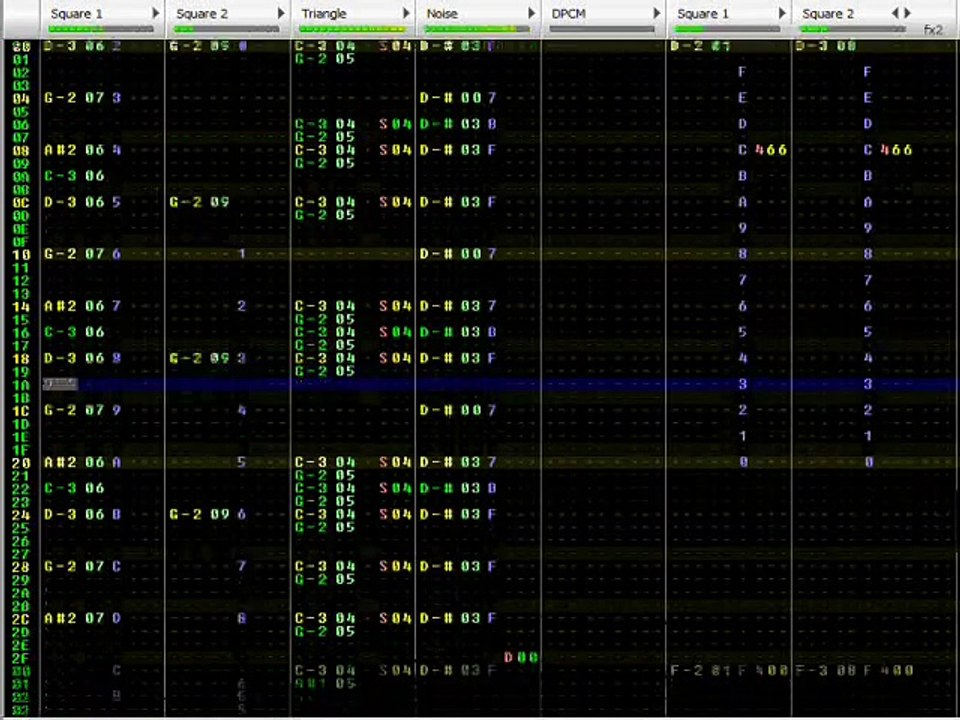The height and width of the screenshot is (720, 960).
Task: Select the G-2 09 note on row 24
Action: click(x=200, y=514)
